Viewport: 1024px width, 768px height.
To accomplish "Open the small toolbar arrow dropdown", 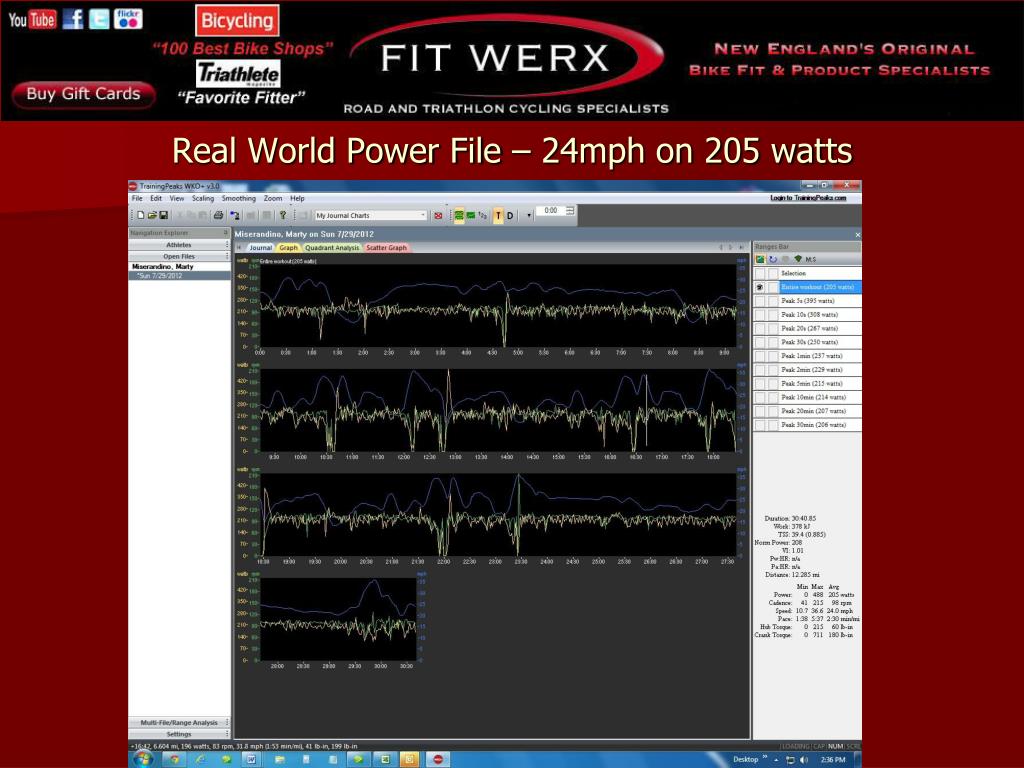I will coord(528,216).
